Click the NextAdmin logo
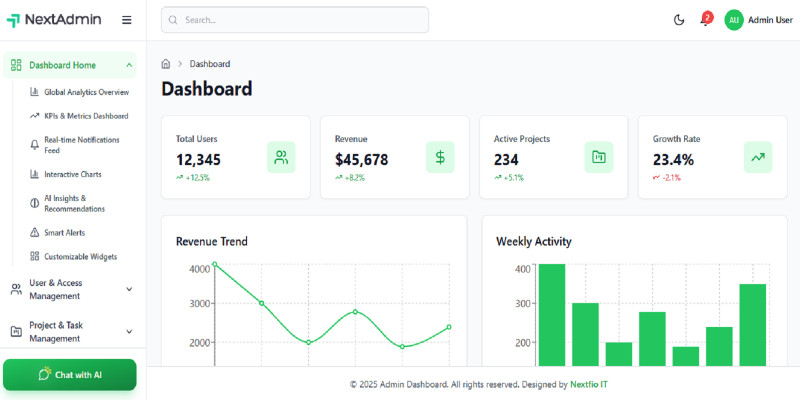Image resolution: width=800 pixels, height=400 pixels. pos(55,20)
